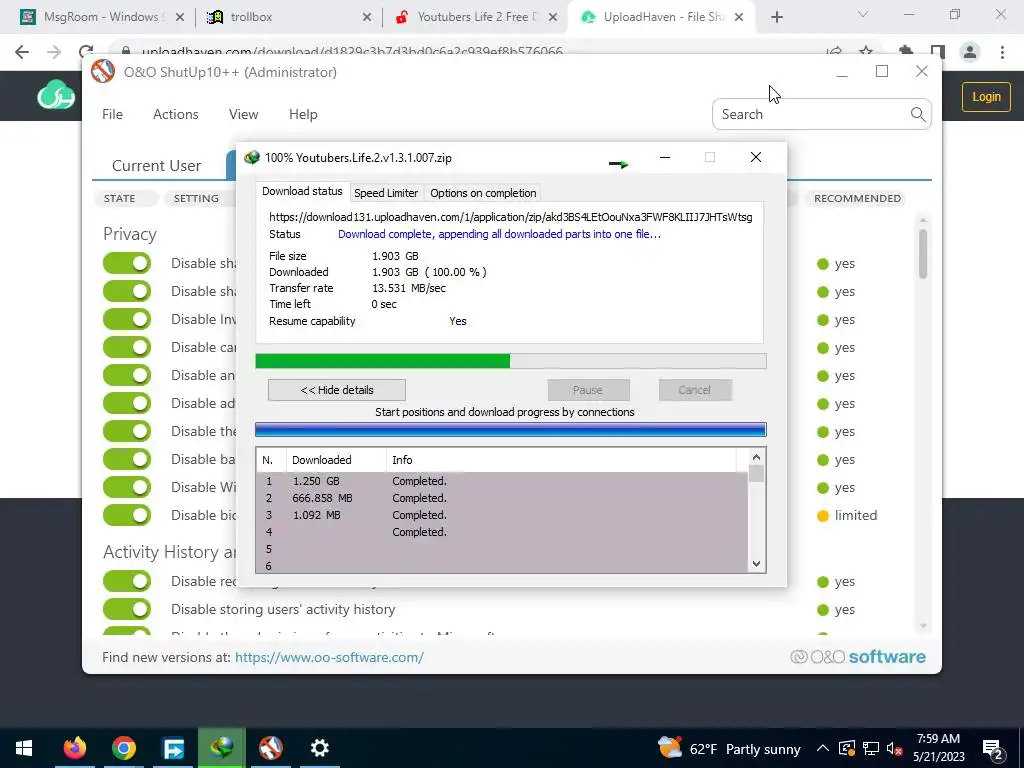
Task: Bookmark this page with the star icon
Action: 866,52
